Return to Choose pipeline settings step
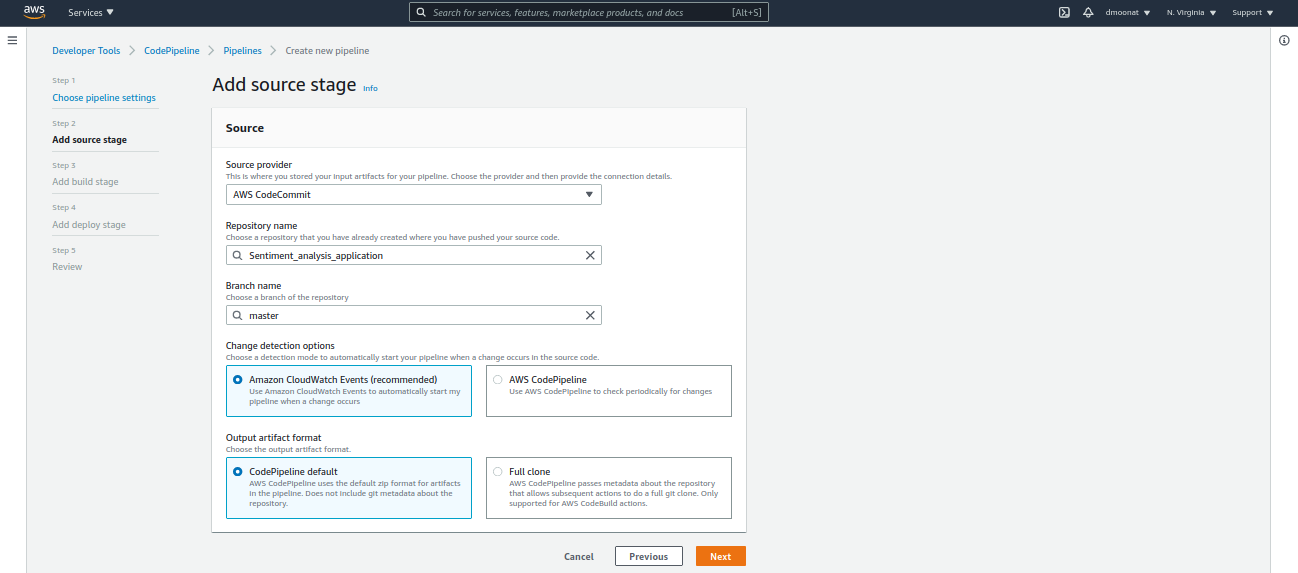Image resolution: width=1298 pixels, height=573 pixels. [x=104, y=98]
